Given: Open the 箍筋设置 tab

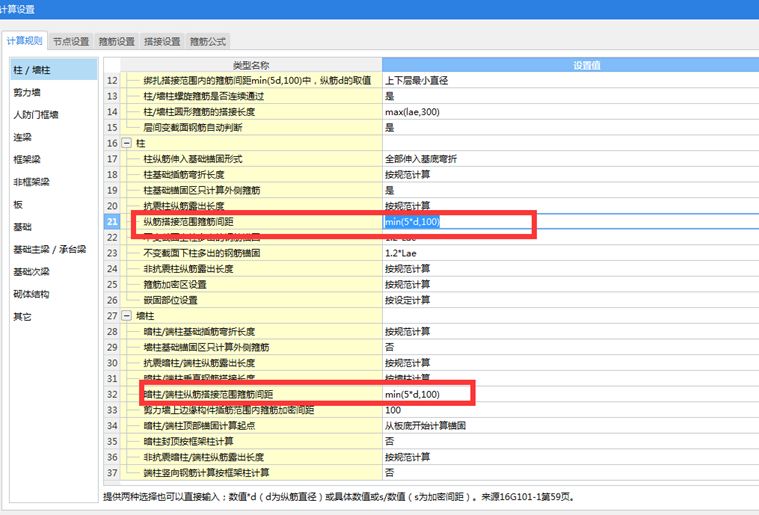Looking at the screenshot, I should click(116, 41).
